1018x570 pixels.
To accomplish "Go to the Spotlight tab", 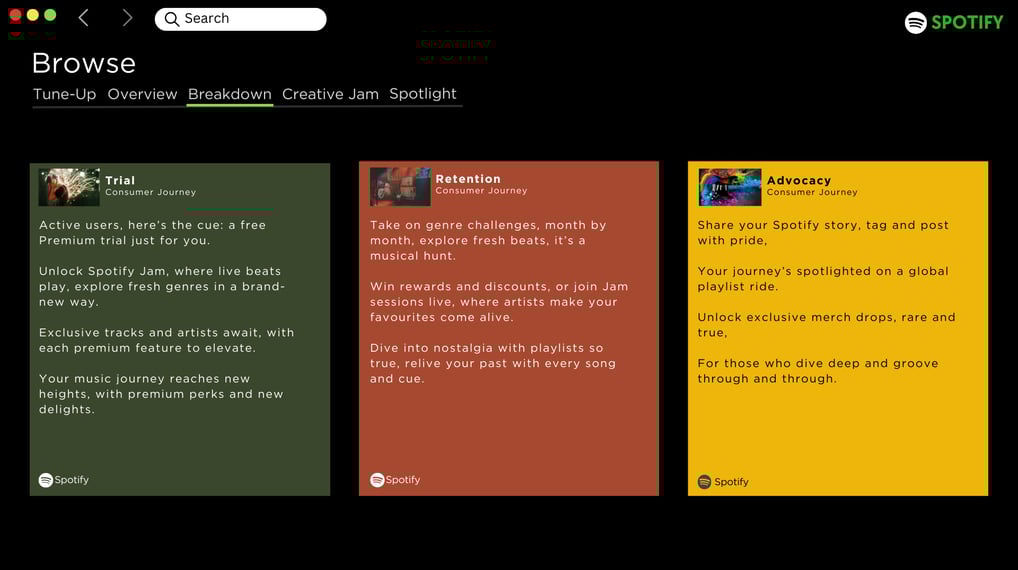I will pos(423,94).
